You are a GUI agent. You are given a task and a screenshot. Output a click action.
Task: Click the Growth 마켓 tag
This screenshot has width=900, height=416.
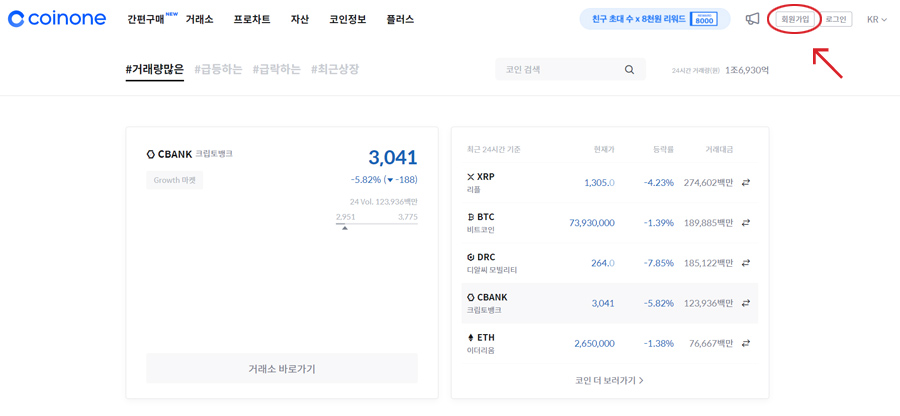click(x=174, y=180)
